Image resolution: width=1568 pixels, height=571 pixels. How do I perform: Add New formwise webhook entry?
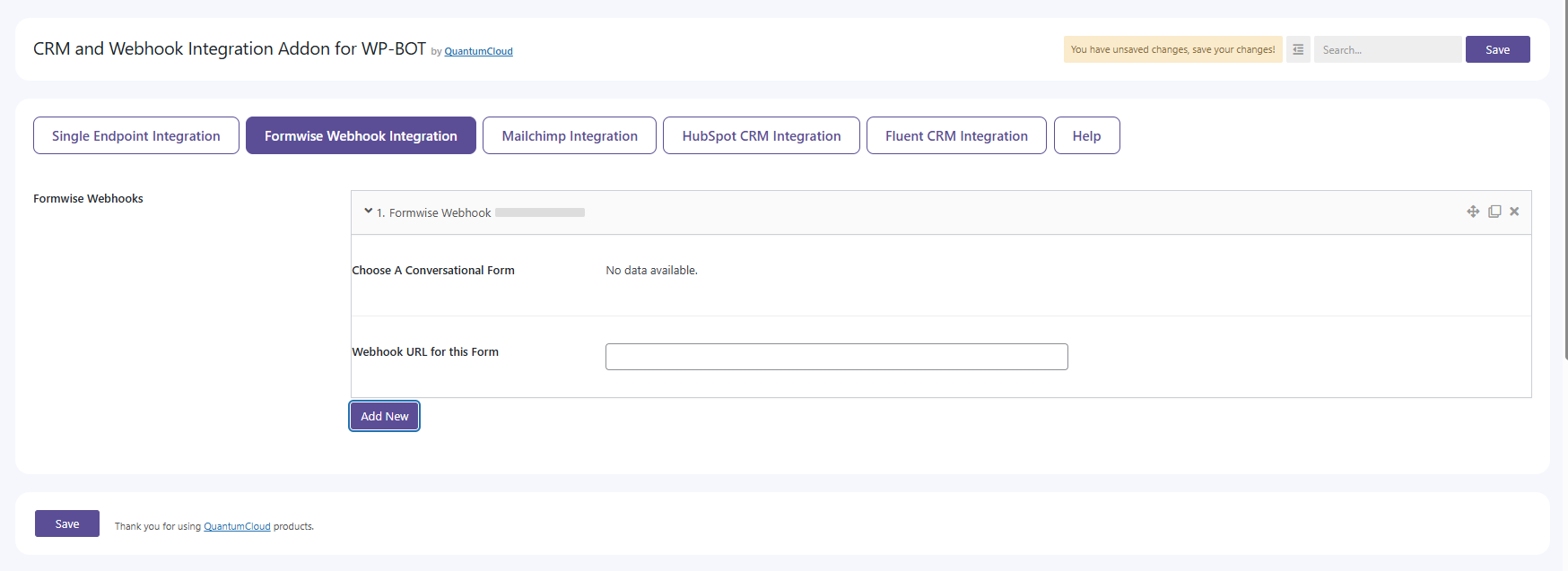pyautogui.click(x=384, y=416)
